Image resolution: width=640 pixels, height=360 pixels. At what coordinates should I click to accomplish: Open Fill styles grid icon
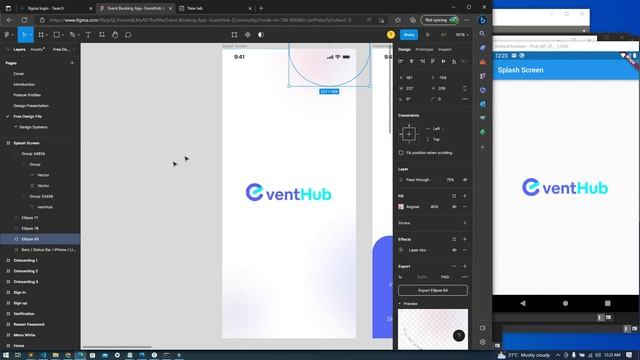[x=454, y=196]
